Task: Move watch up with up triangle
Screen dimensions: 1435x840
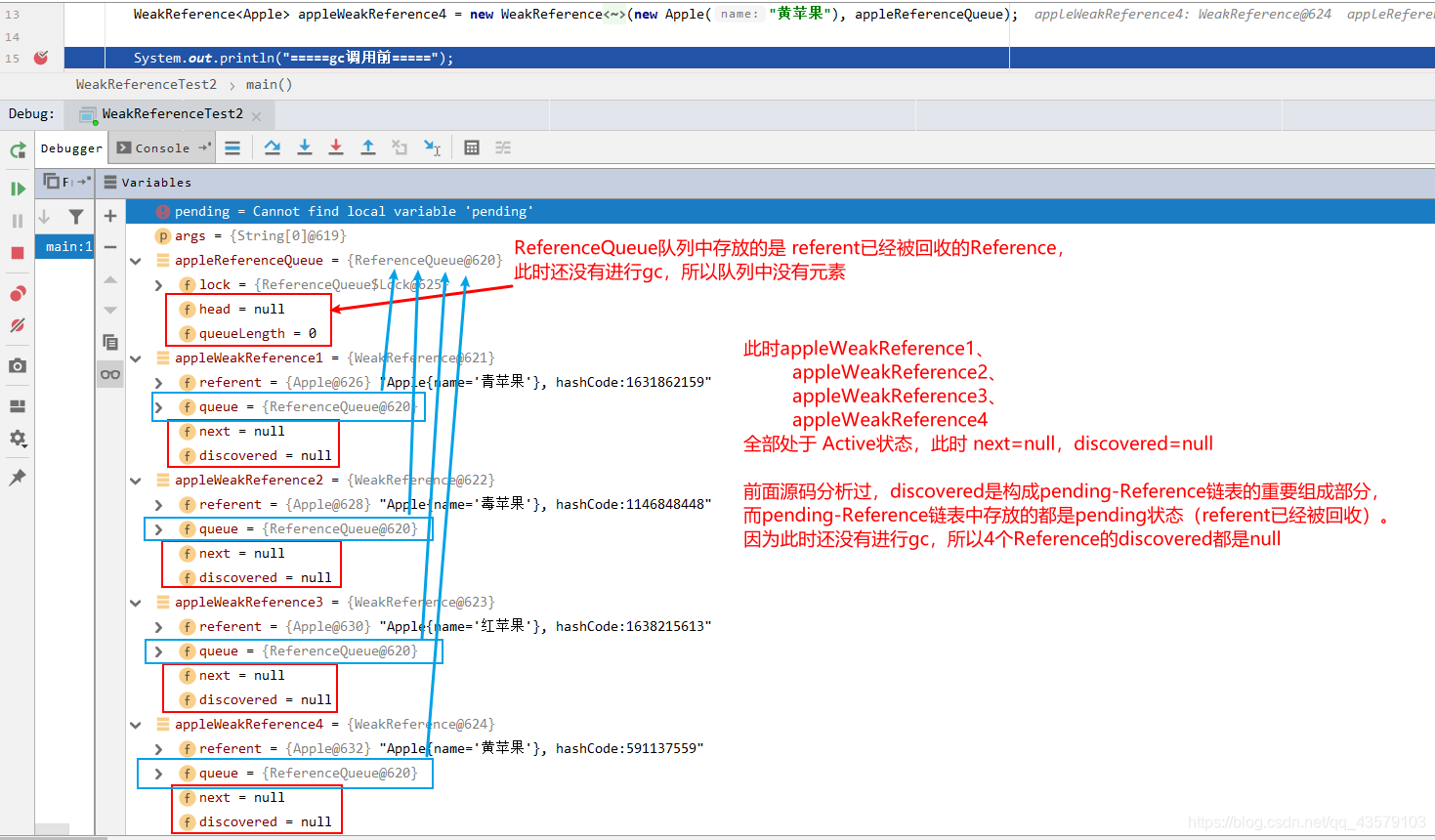Action: pos(110,279)
